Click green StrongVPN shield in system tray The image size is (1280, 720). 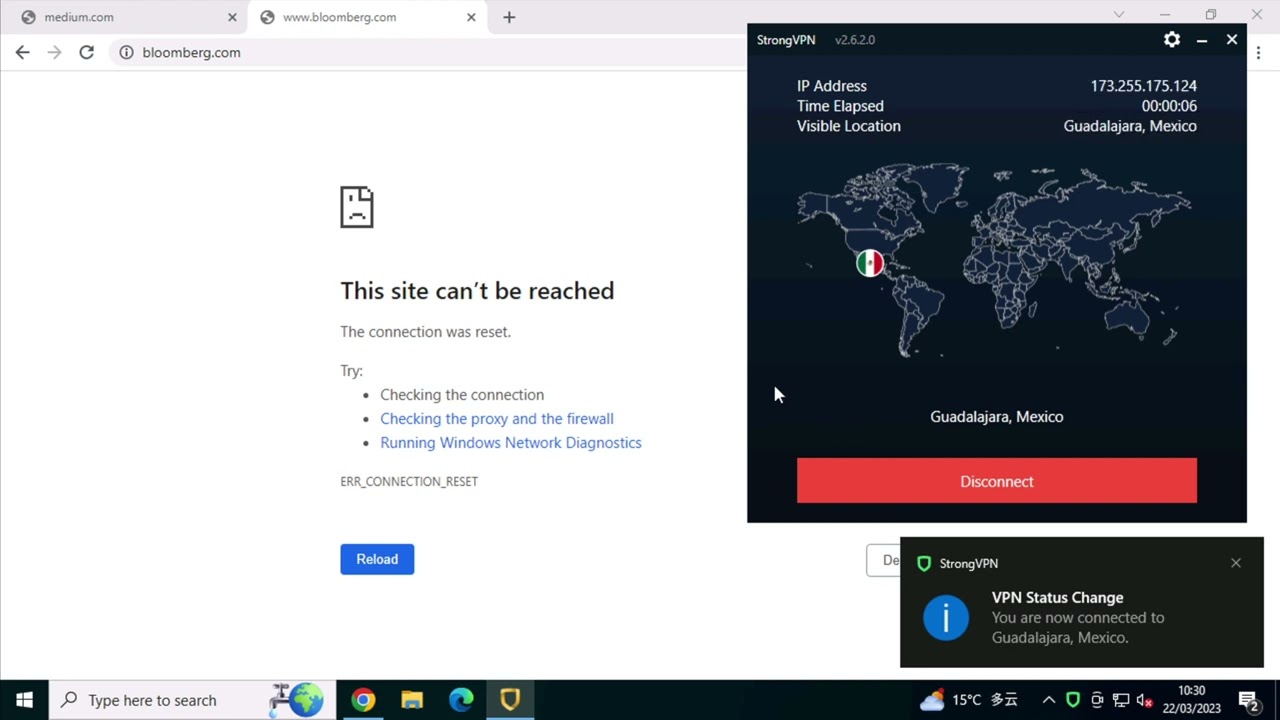[1072, 700]
